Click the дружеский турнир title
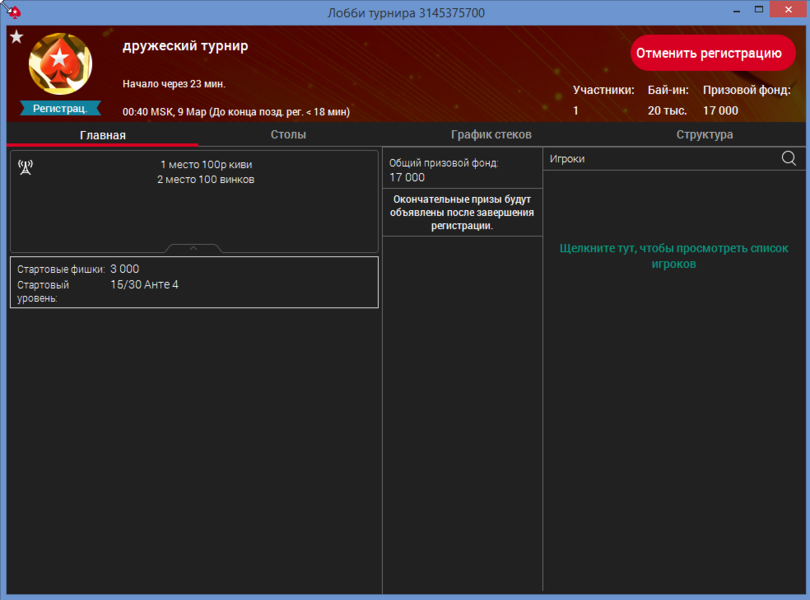 (x=185, y=46)
